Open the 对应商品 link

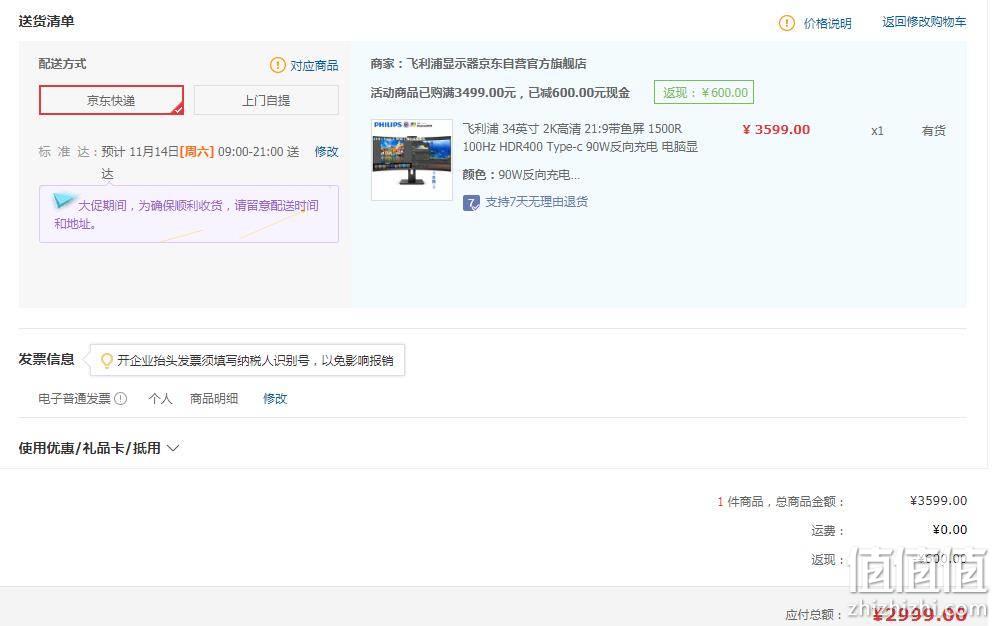coord(314,65)
